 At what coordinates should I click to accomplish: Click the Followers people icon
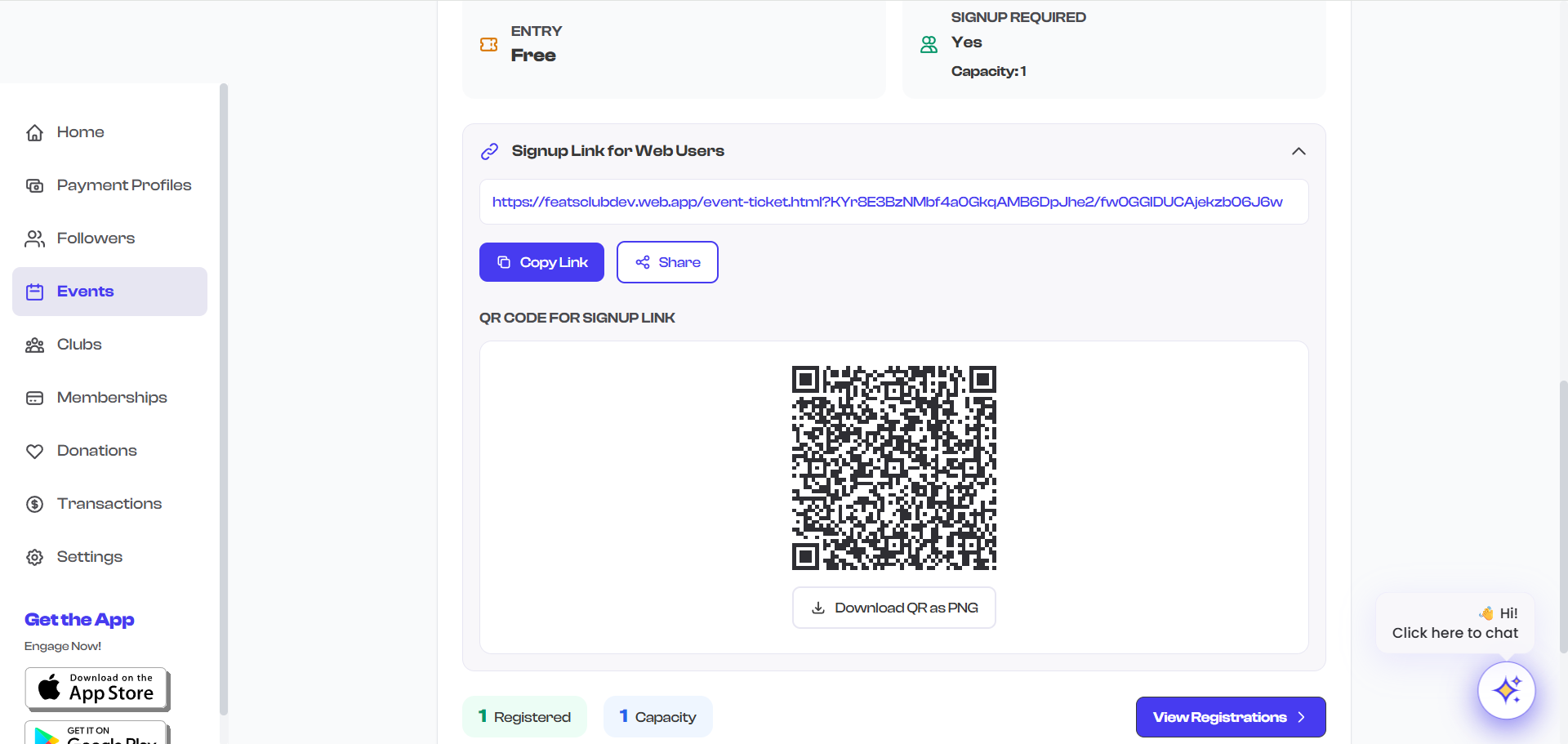pos(34,238)
